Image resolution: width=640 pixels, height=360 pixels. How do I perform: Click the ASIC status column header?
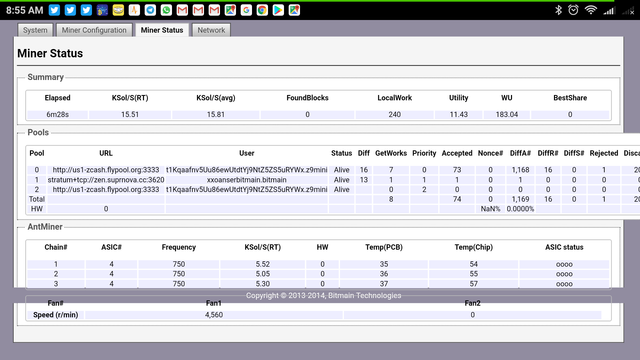(x=564, y=247)
